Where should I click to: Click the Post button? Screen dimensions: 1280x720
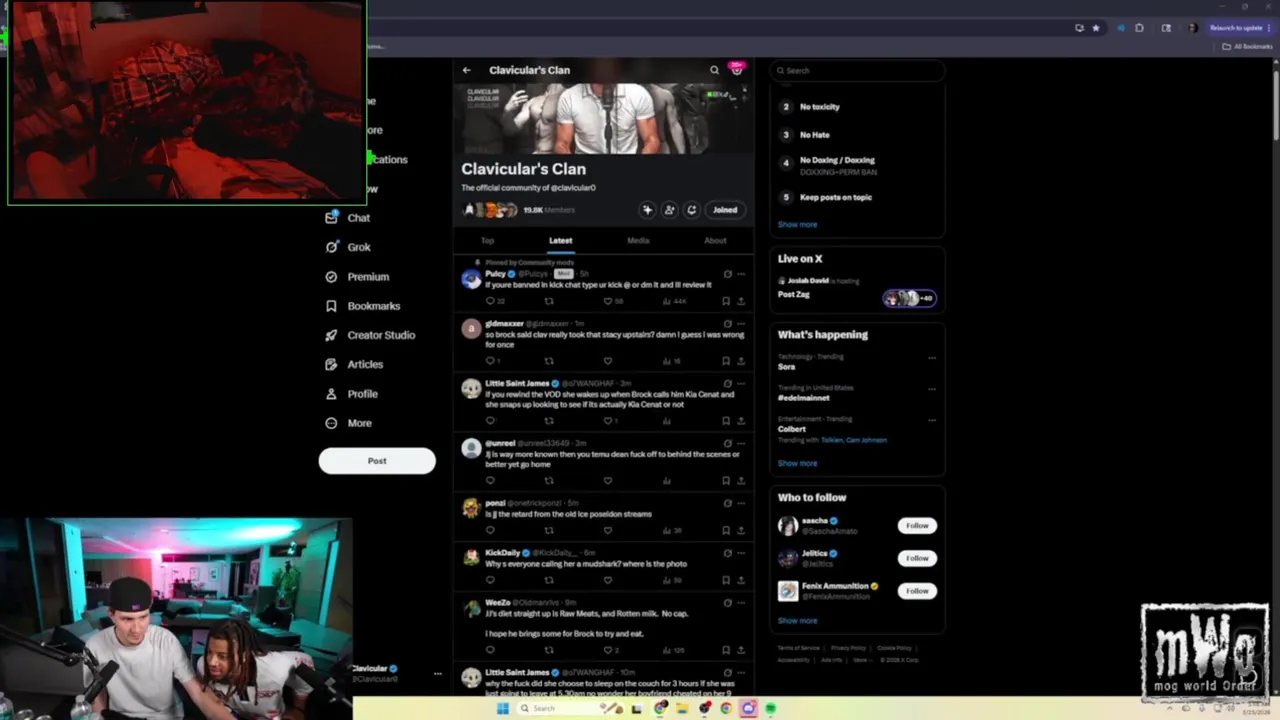point(377,461)
